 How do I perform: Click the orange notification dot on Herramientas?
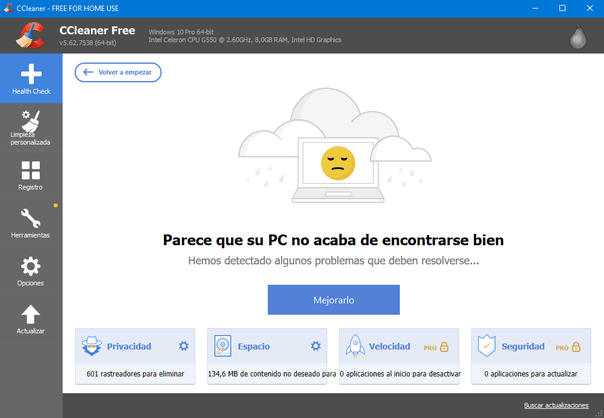(x=56, y=206)
